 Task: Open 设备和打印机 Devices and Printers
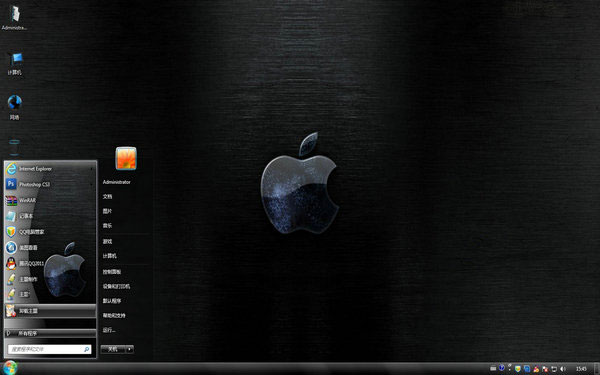(x=116, y=286)
